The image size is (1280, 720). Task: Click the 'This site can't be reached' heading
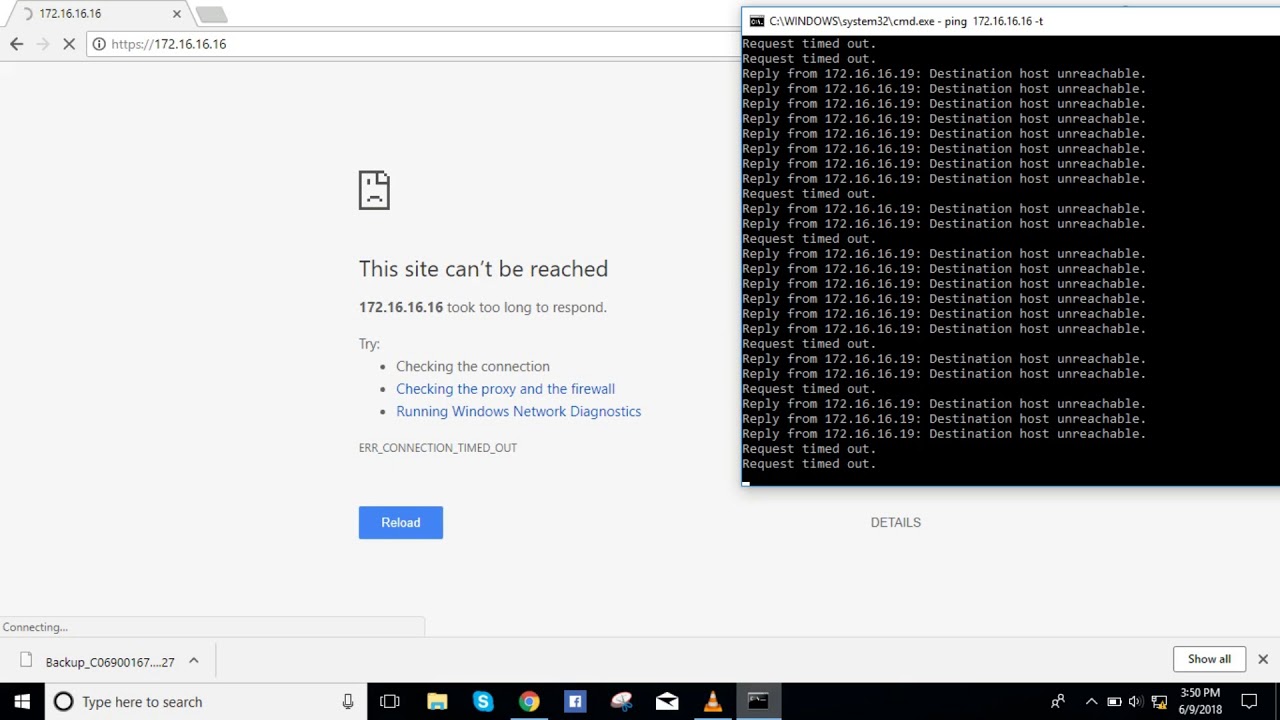coord(483,269)
